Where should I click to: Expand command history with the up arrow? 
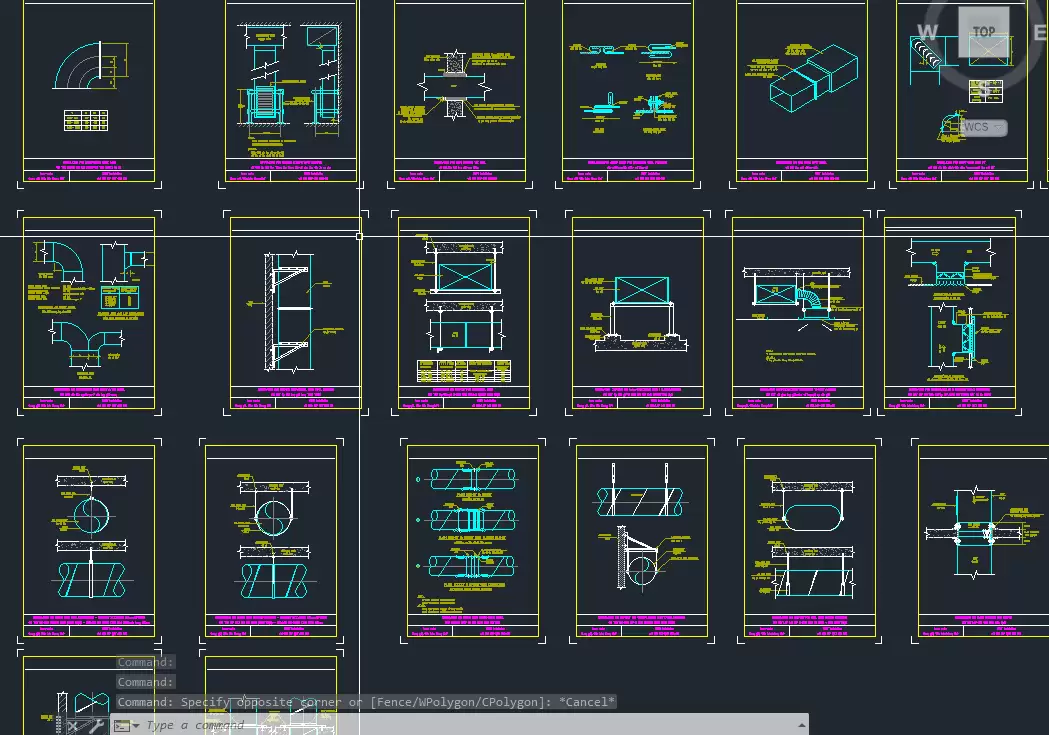pos(801,726)
